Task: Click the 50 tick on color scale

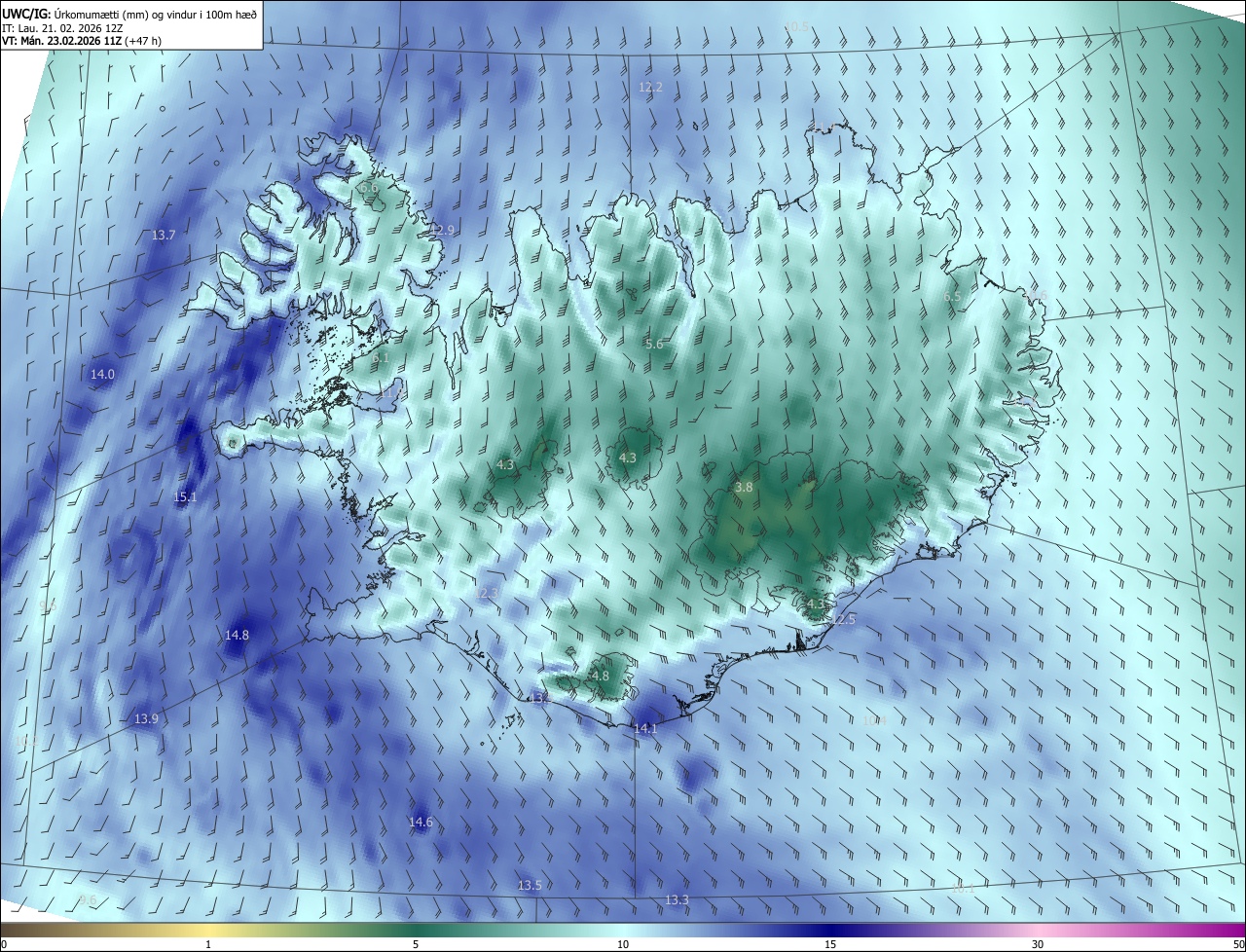Action: tap(1238, 944)
